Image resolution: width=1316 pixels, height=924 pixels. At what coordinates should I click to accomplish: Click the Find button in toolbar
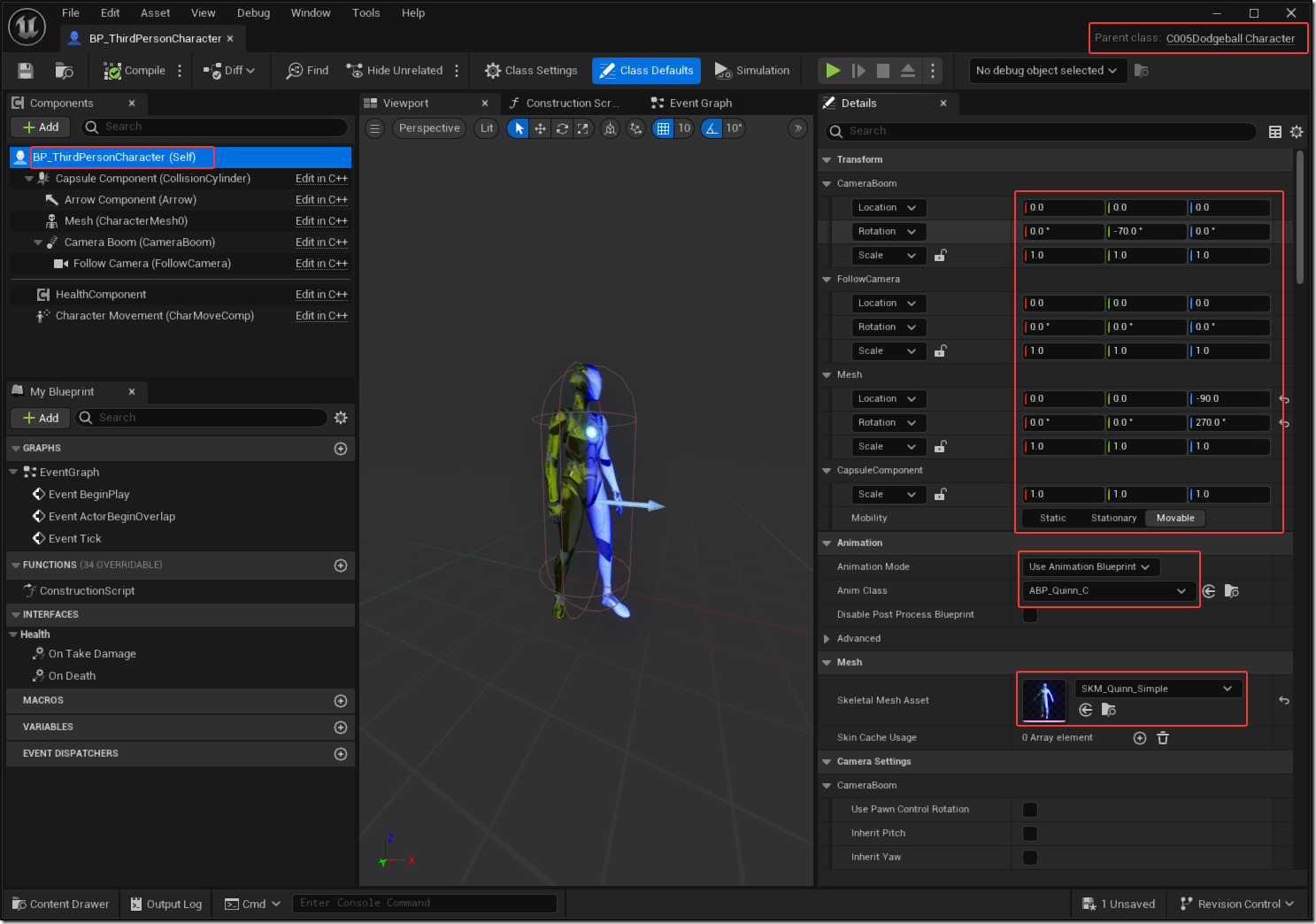tap(307, 71)
